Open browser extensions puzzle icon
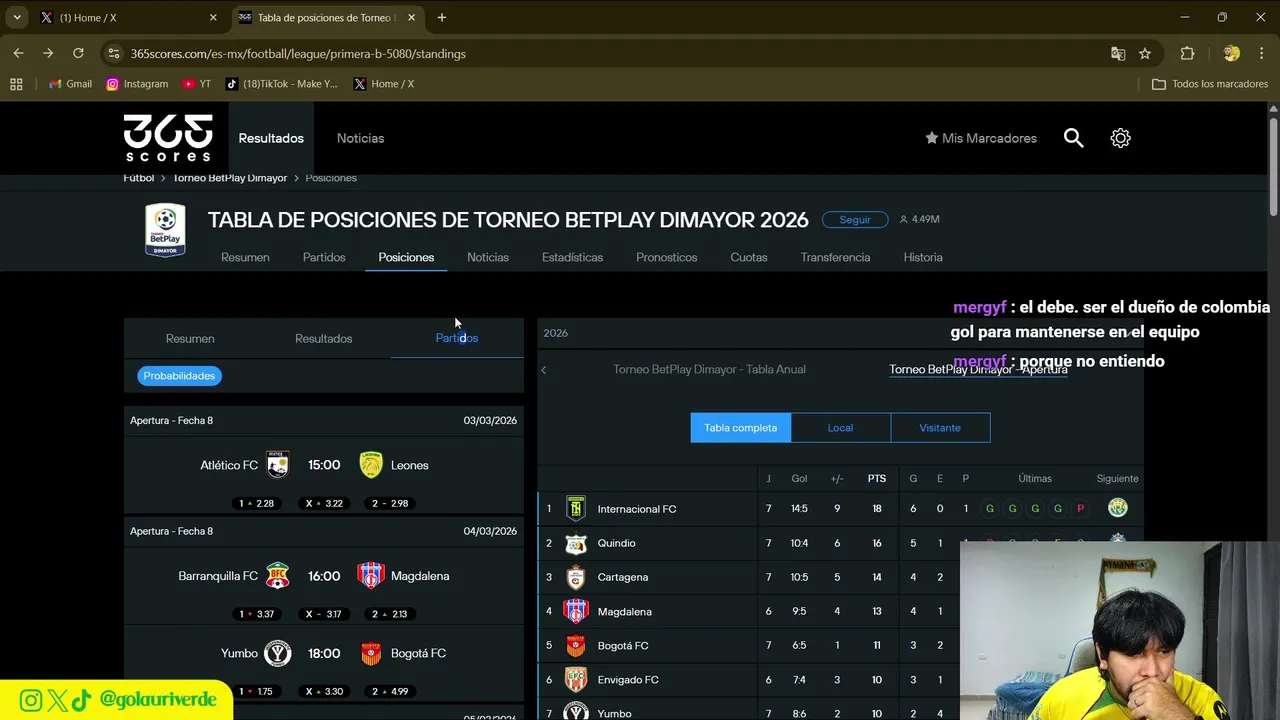This screenshot has width=1280, height=720. pos(1188,54)
